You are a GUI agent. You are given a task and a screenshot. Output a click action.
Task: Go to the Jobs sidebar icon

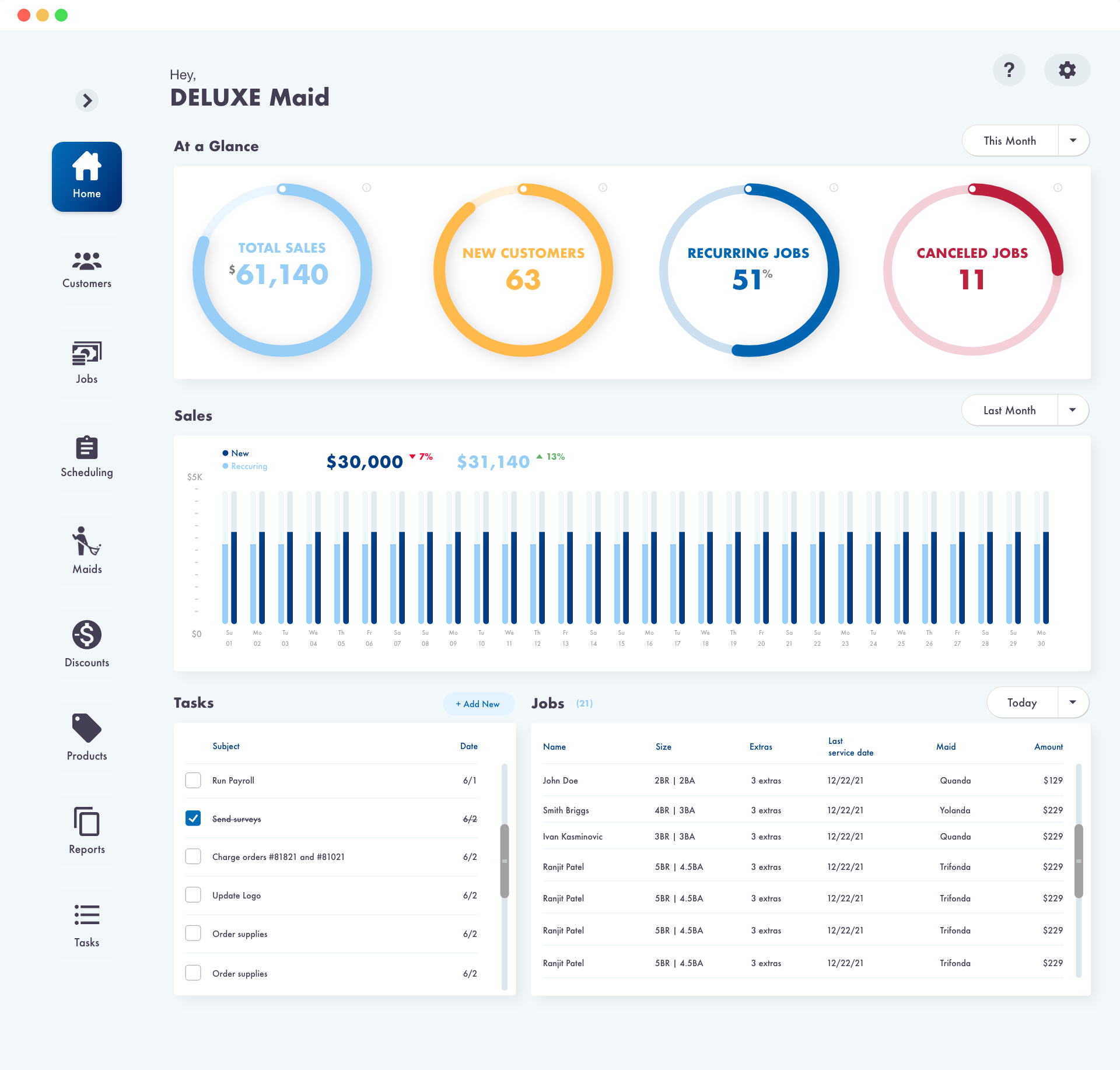86,354
